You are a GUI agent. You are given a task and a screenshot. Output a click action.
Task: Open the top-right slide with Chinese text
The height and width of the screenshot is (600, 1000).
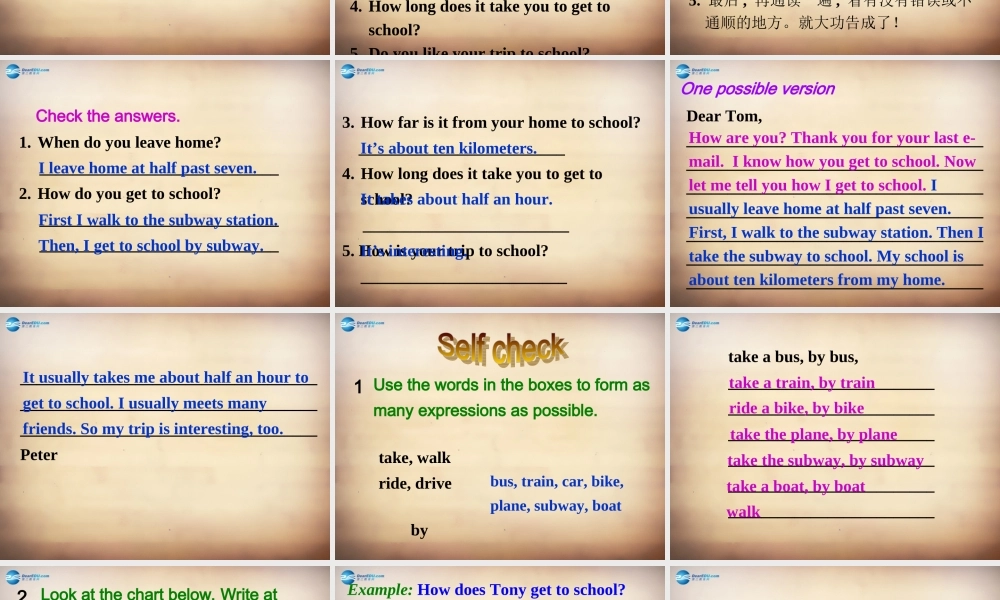834,27
